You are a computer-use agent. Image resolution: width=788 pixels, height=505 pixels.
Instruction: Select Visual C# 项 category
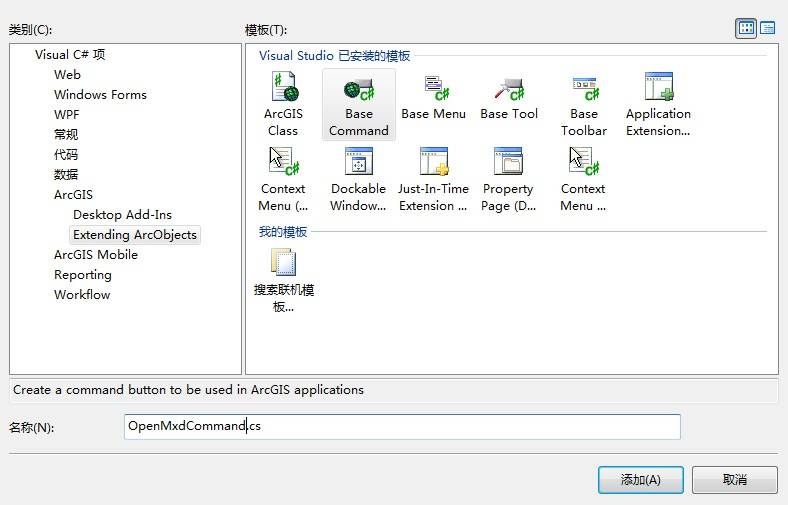70,54
